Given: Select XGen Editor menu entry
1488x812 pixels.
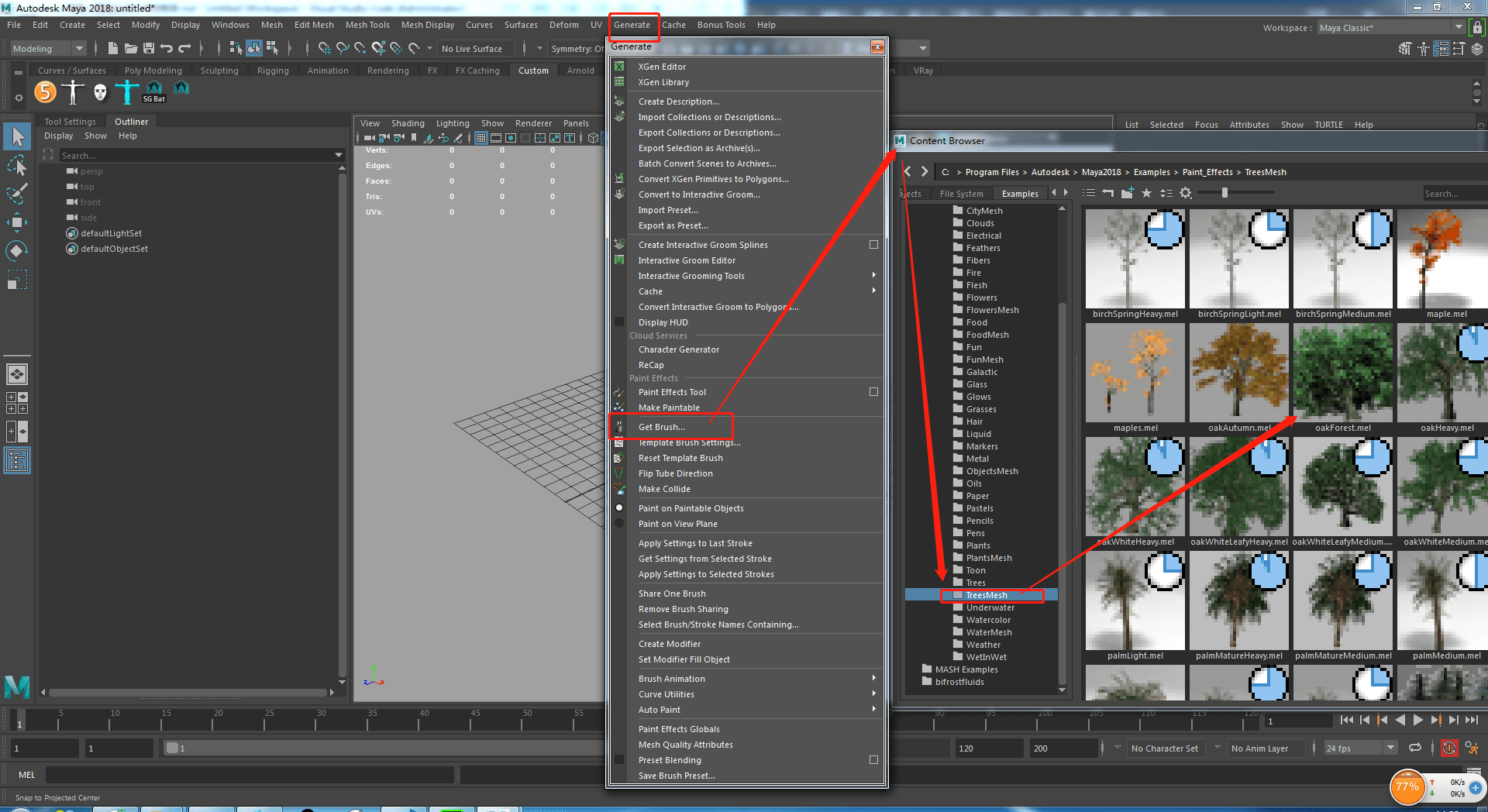Looking at the screenshot, I should (662, 67).
